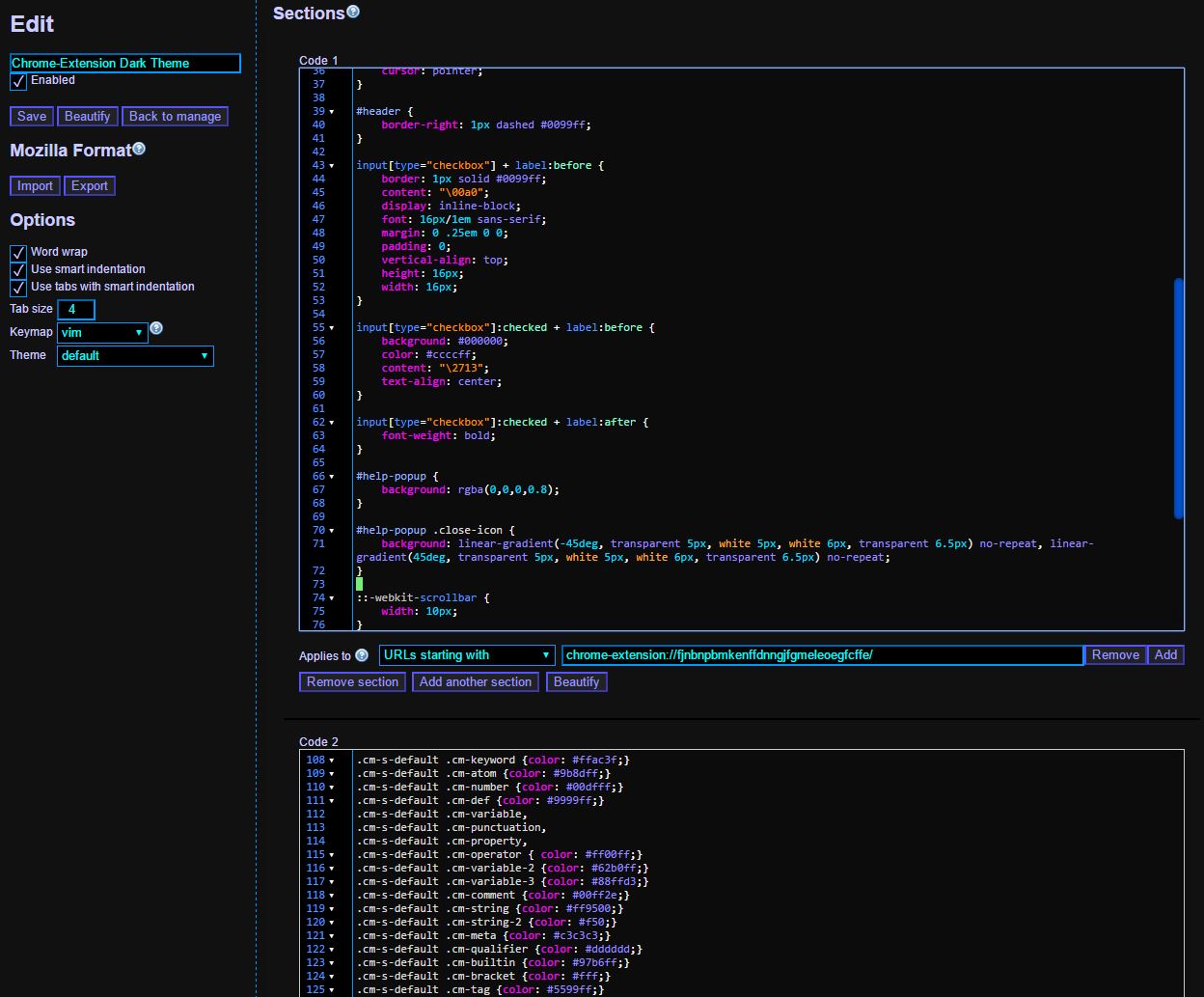Collapse the fold arrow on line 108
The width and height of the screenshot is (1204, 997).
pos(331,760)
